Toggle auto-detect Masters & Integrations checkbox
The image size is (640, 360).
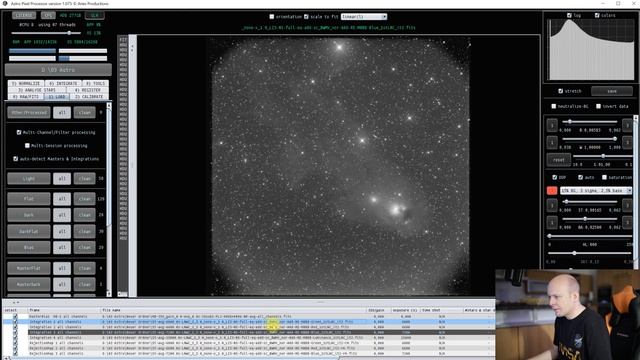[x=16, y=159]
